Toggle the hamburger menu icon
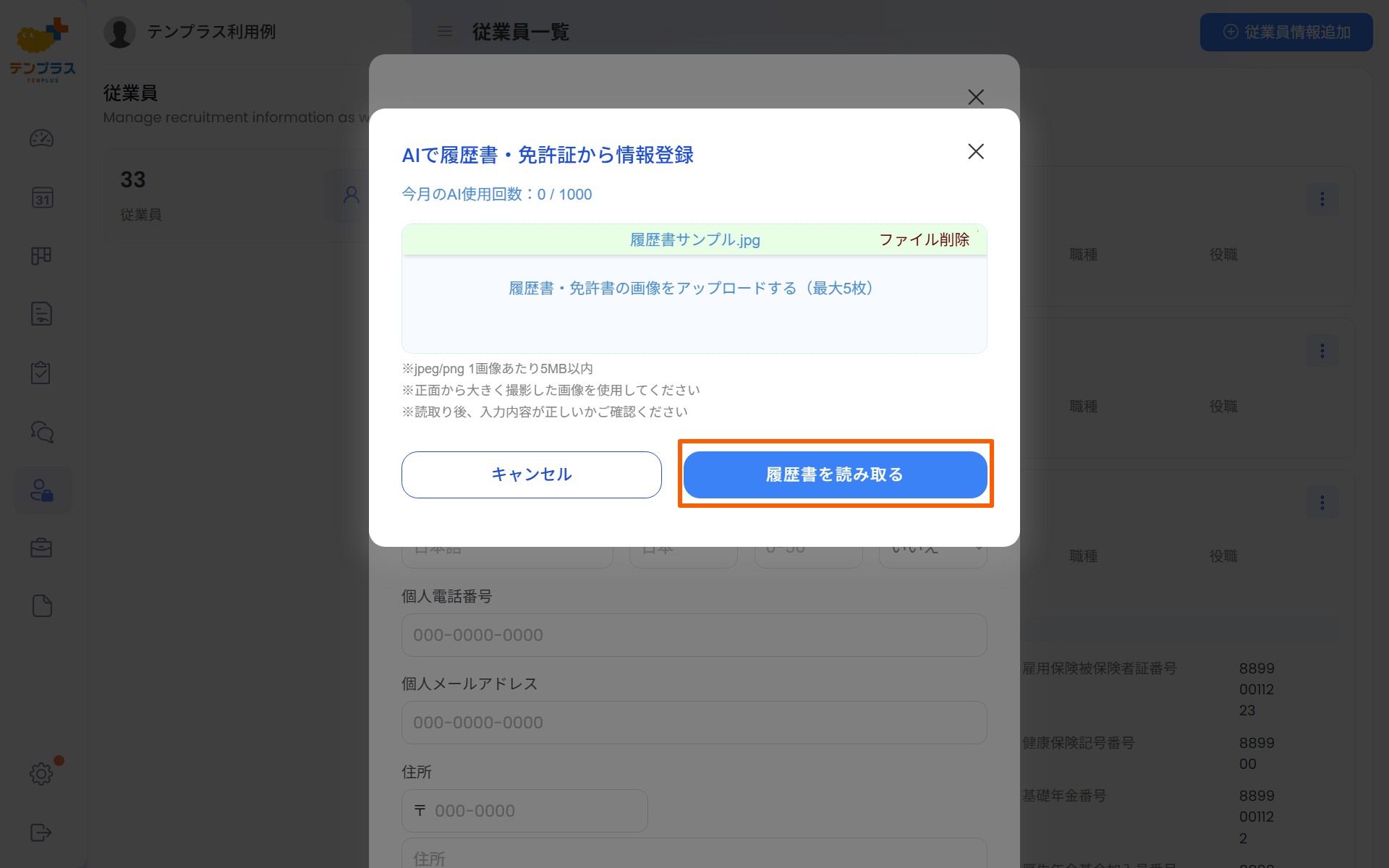Viewport: 1389px width, 868px height. [x=445, y=32]
